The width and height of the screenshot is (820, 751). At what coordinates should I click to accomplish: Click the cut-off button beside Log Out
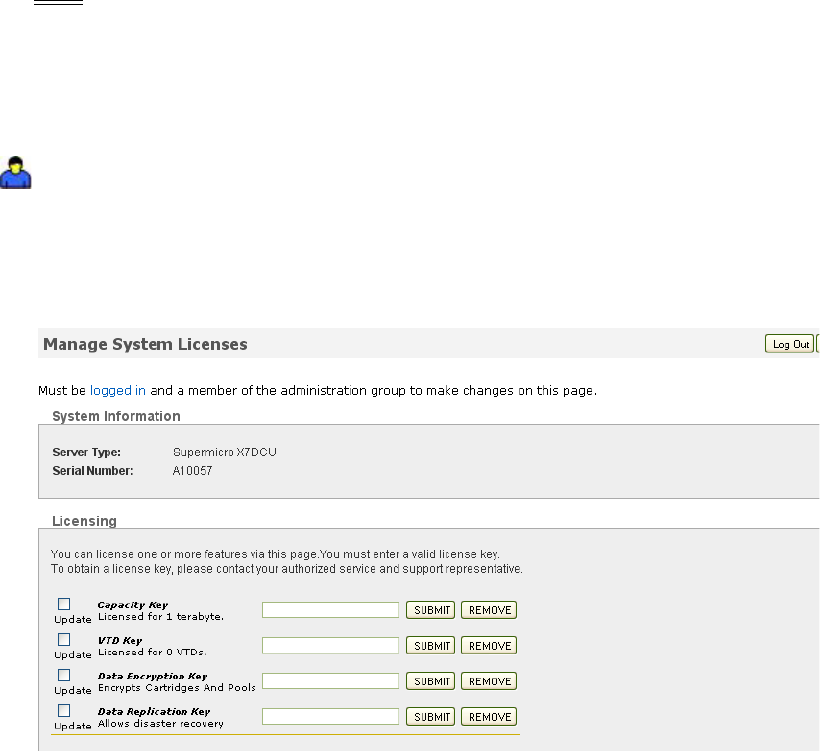(x=817, y=344)
